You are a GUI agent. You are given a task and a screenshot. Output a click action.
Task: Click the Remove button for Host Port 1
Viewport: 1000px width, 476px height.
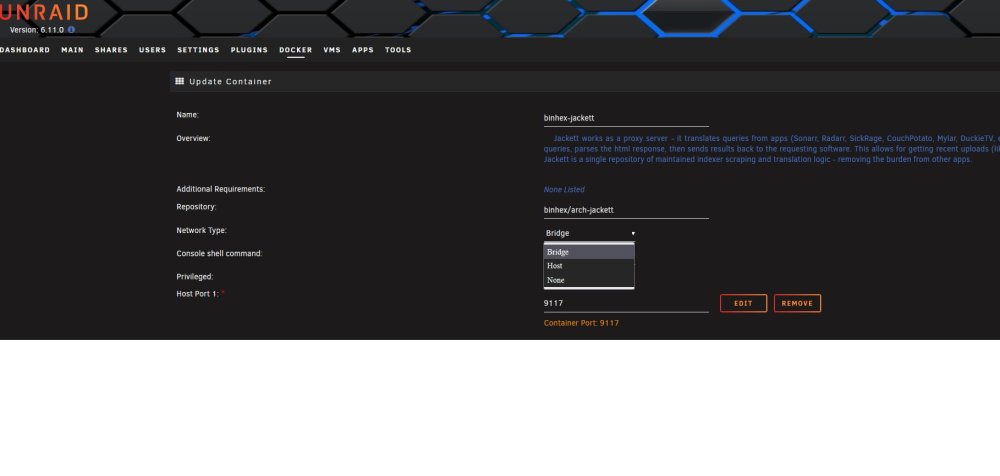point(797,304)
